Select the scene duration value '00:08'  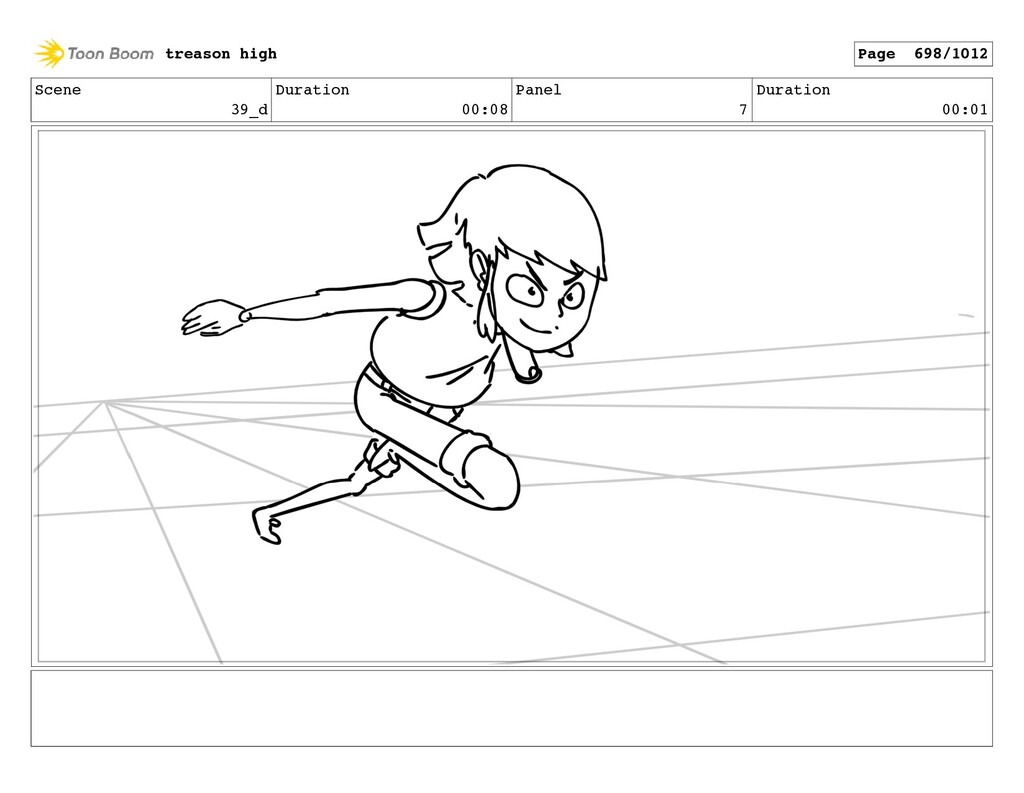coord(485,110)
